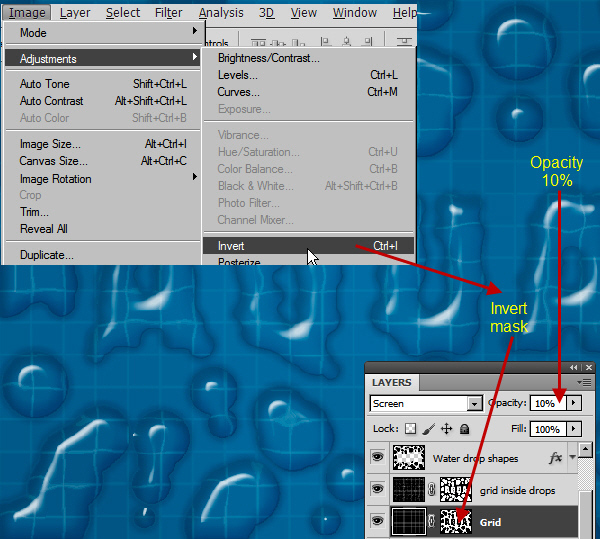Screen dimensions: 600x539
Task: Open the Filter menu in menu bar
Action: pos(168,13)
